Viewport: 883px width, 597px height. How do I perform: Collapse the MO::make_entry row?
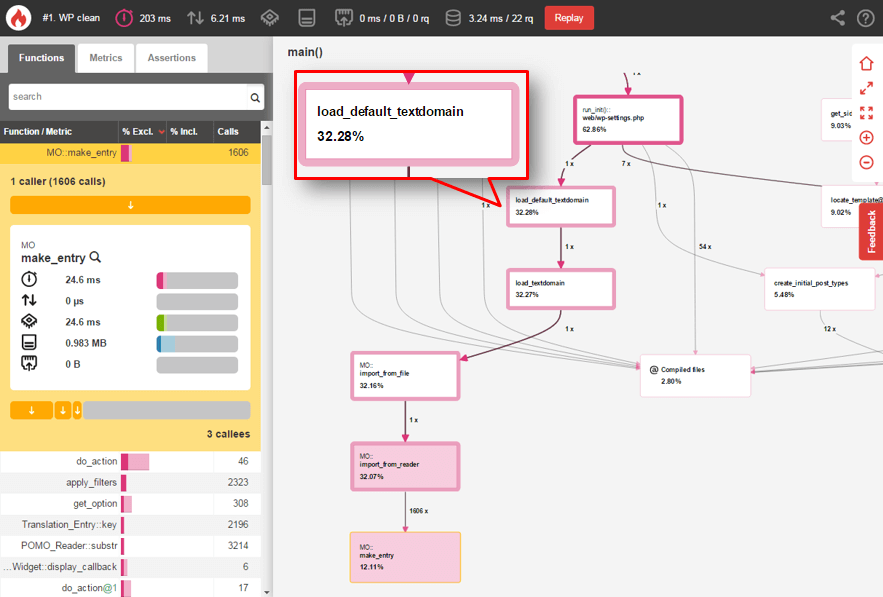[x=130, y=153]
